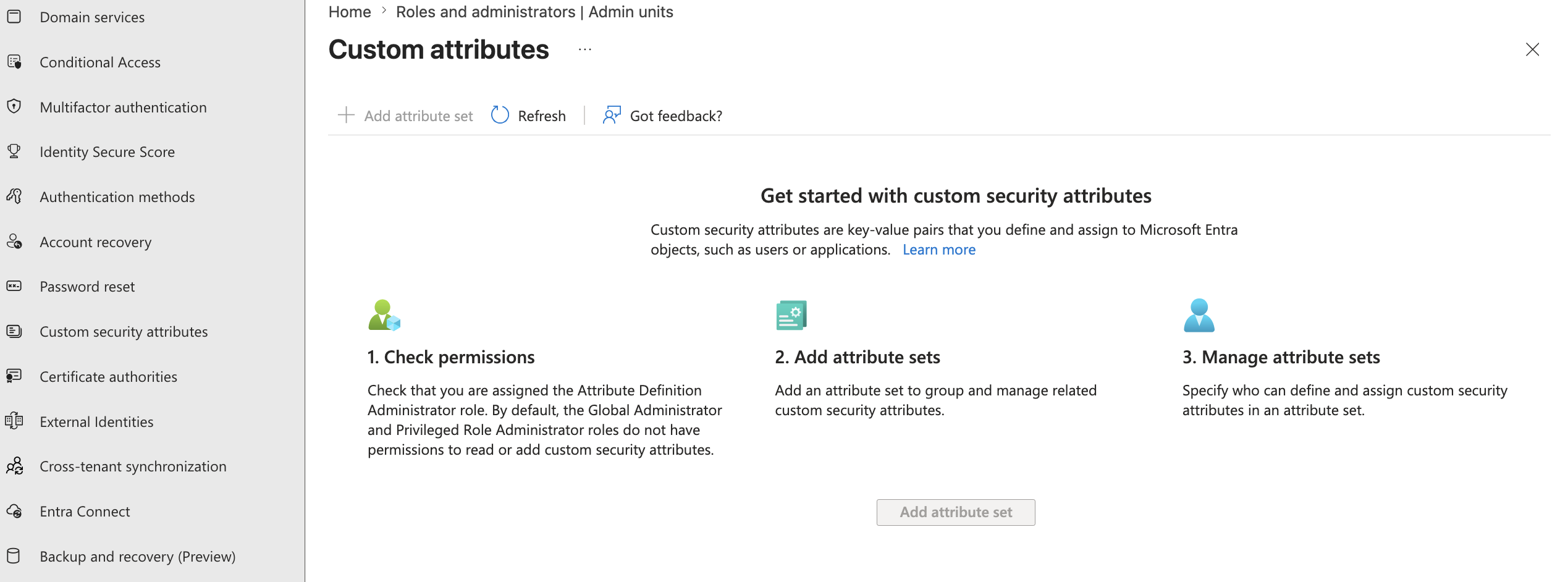This screenshot has width=1568, height=582.
Task: Click the plus icon for Add attribute set
Action: coord(346,115)
